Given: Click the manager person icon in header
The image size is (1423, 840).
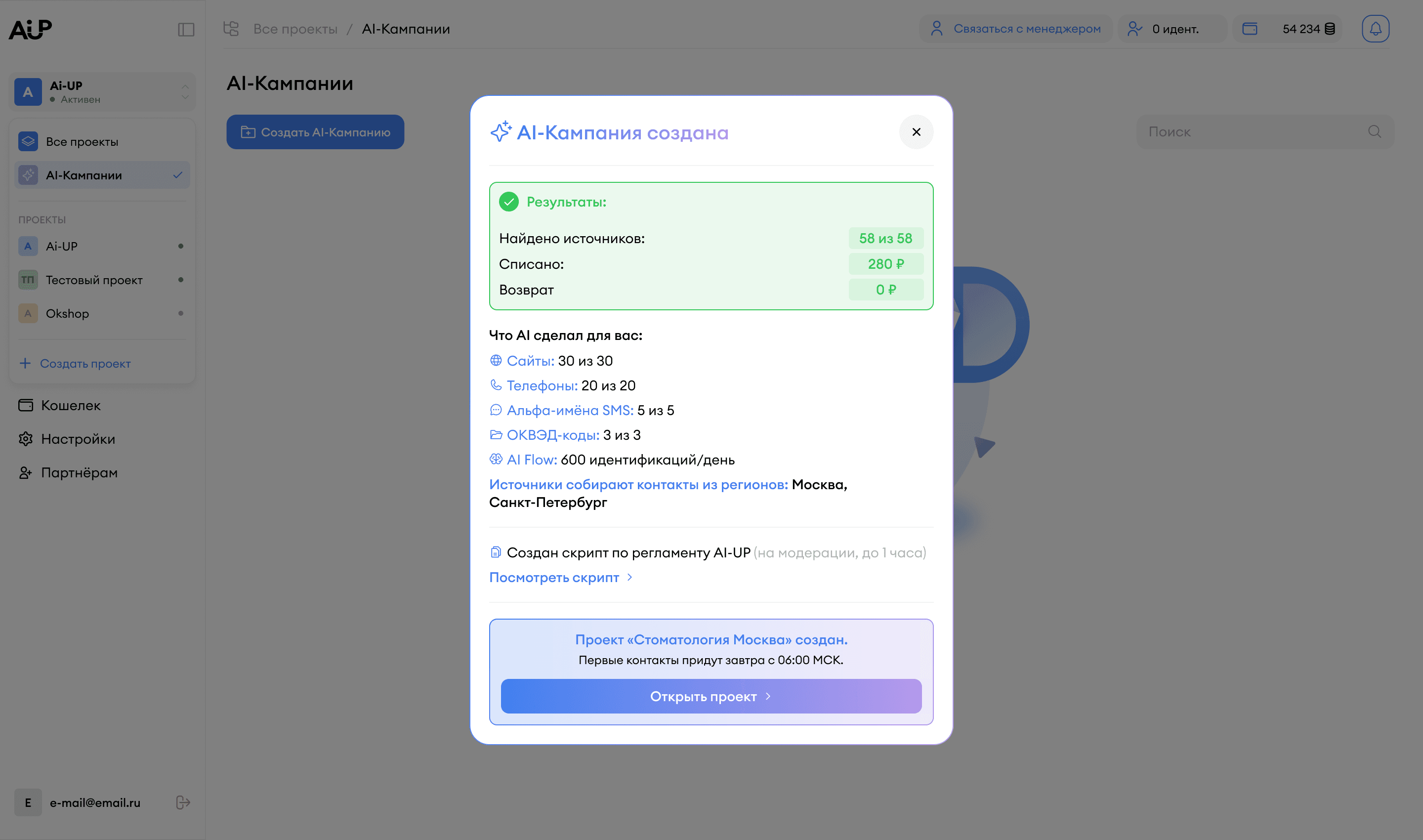Looking at the screenshot, I should [937, 29].
